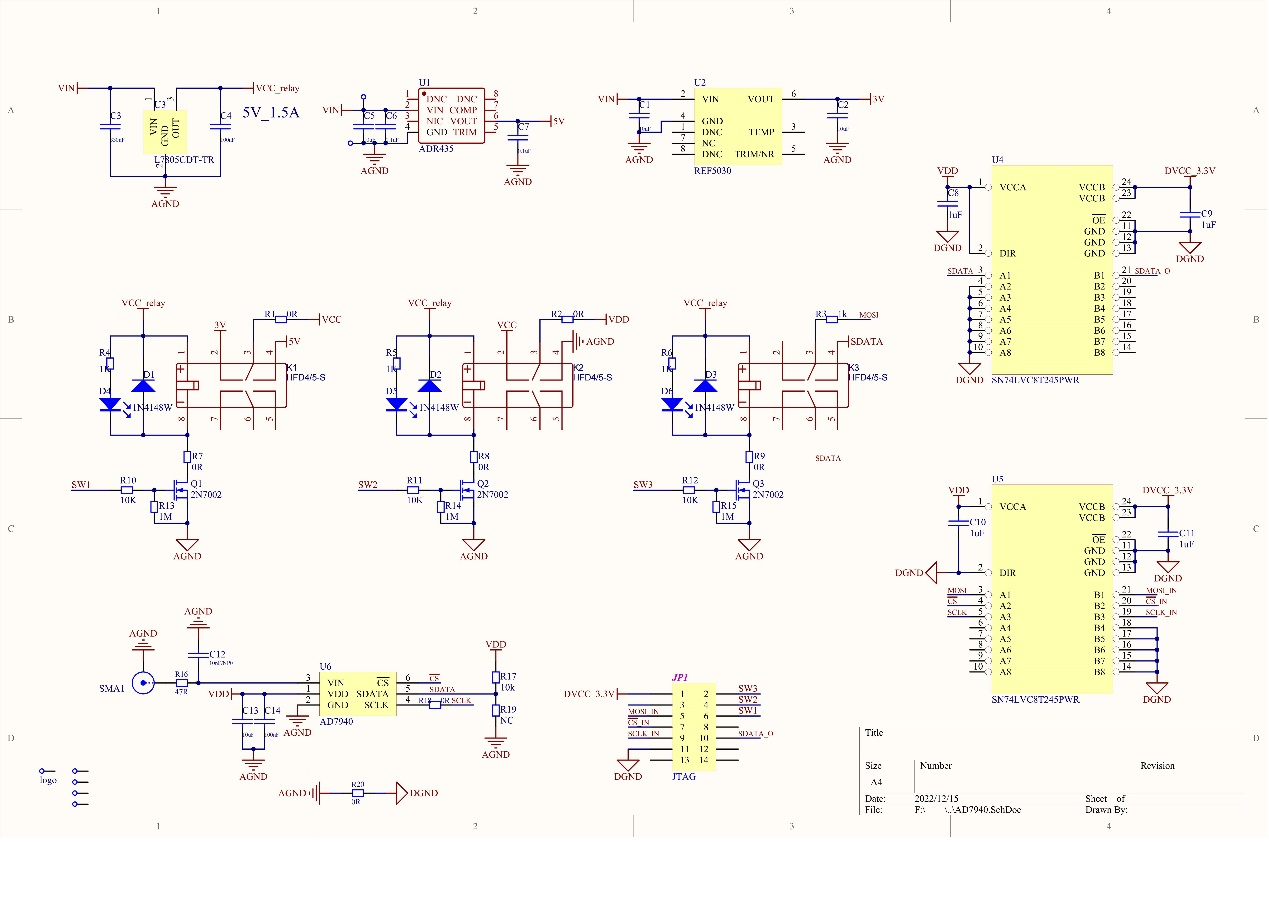Select the SW3 net label
Screen dimensions: 1269x898
(x=643, y=485)
